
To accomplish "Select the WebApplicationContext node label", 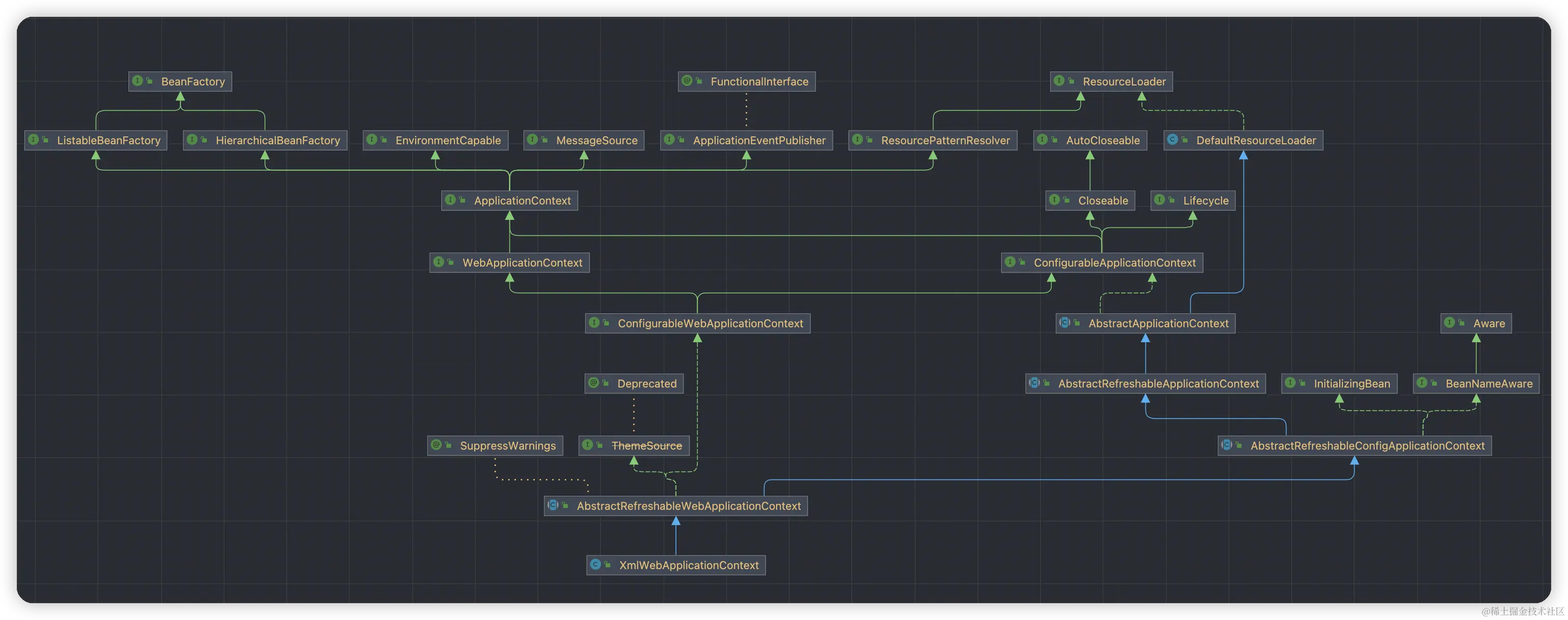I will [x=522, y=263].
